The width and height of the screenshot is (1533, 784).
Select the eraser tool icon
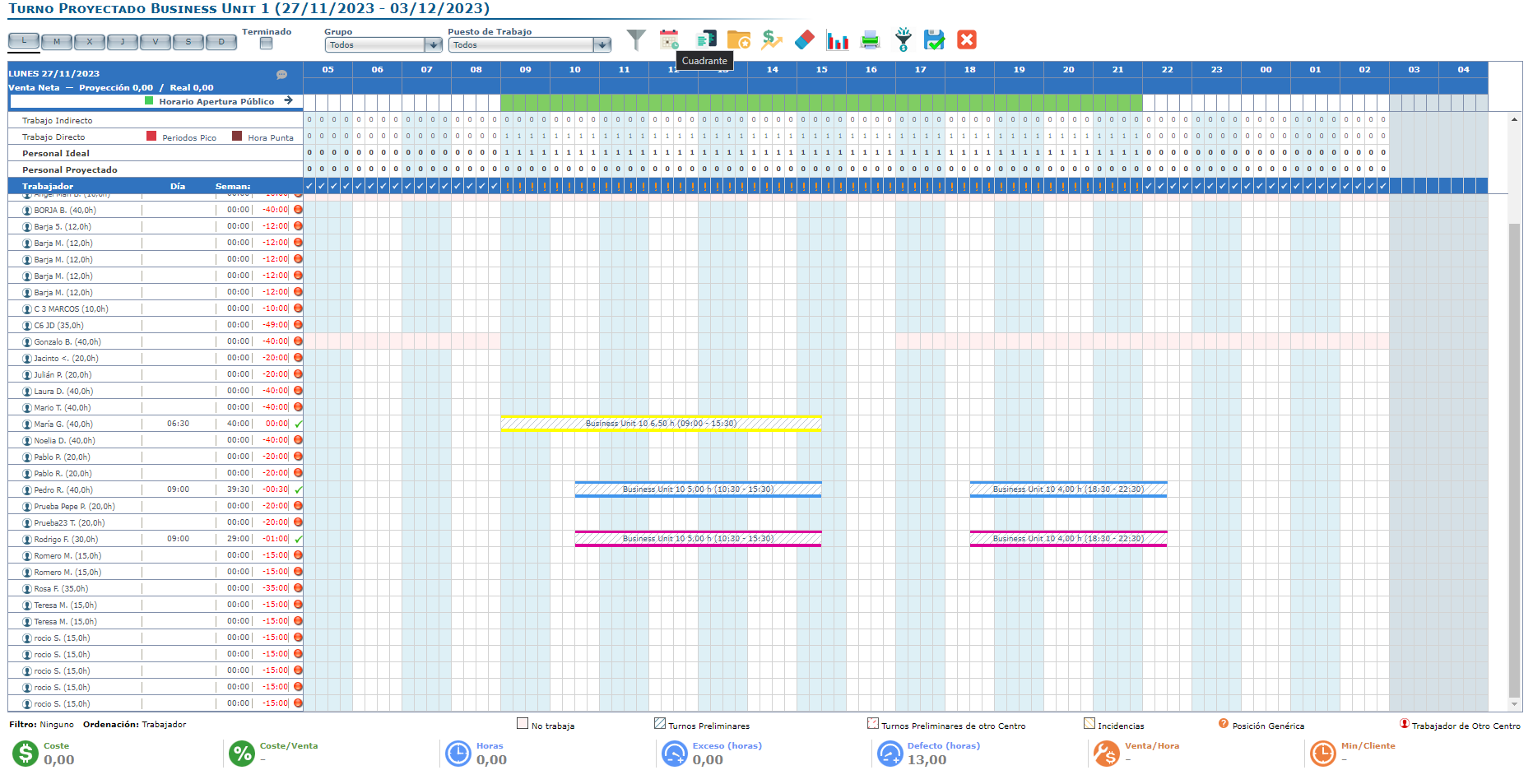pyautogui.click(x=804, y=39)
